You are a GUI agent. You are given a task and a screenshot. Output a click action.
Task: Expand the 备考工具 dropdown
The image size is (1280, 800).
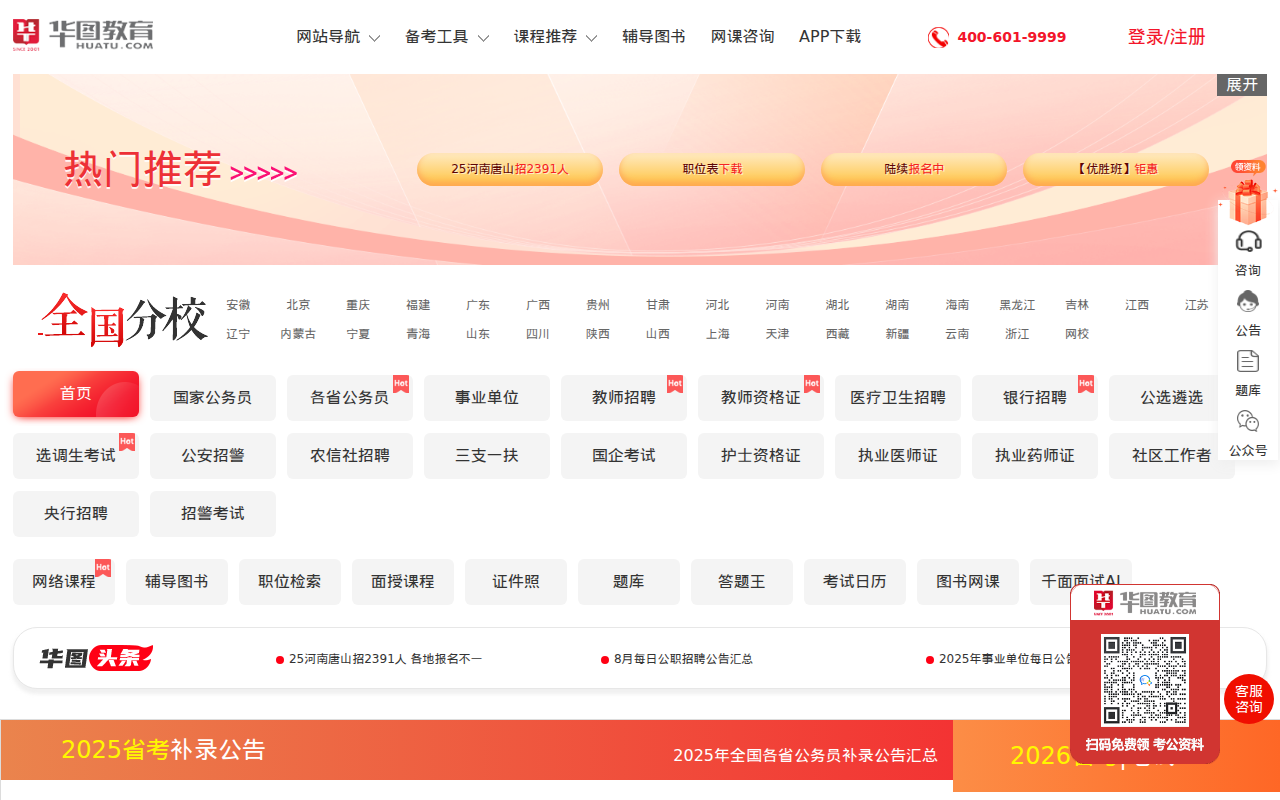447,37
